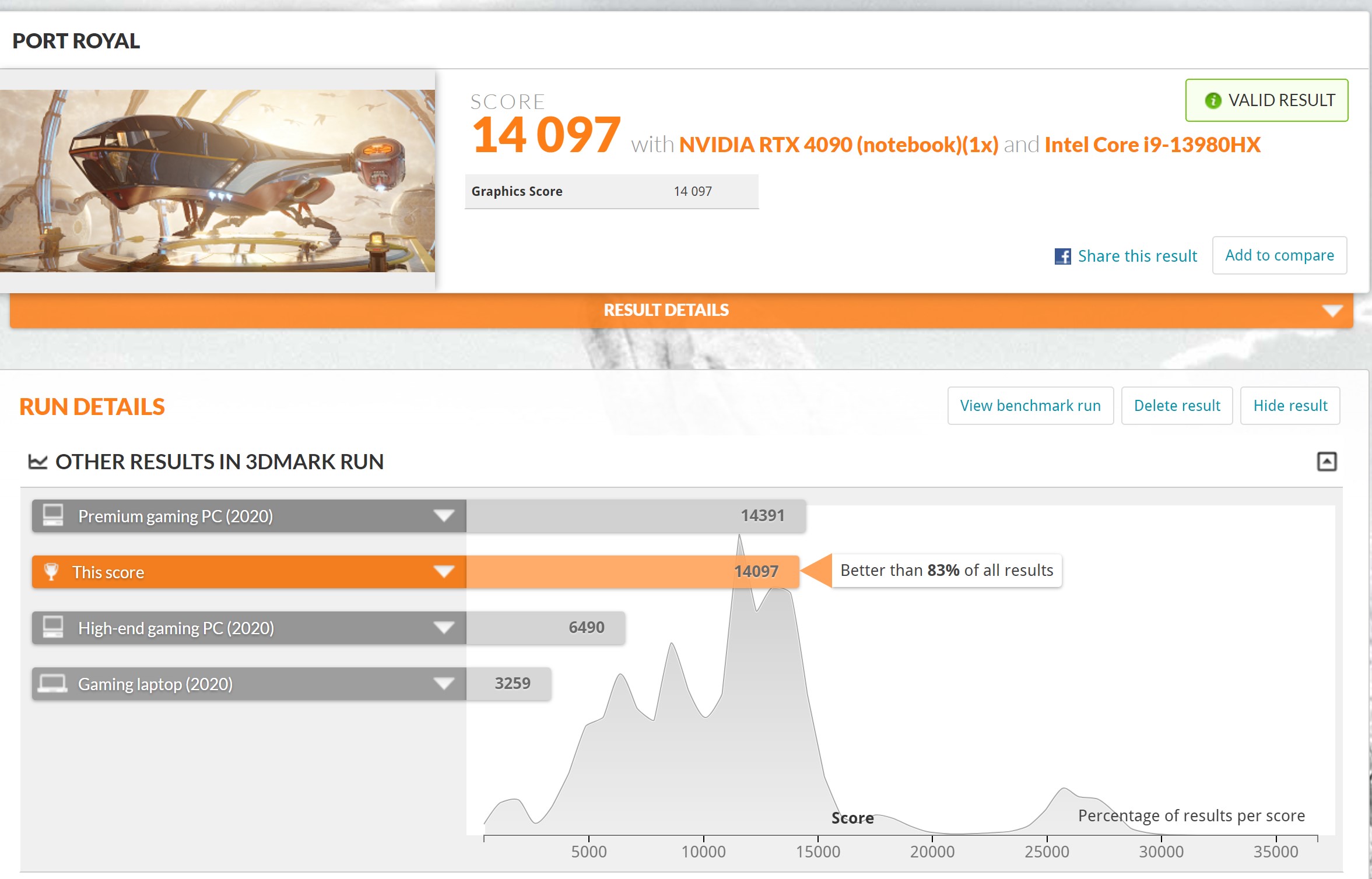Click the desktop icon on Premium gaming PC
Screen dimensions: 1372x879
(x=53, y=515)
